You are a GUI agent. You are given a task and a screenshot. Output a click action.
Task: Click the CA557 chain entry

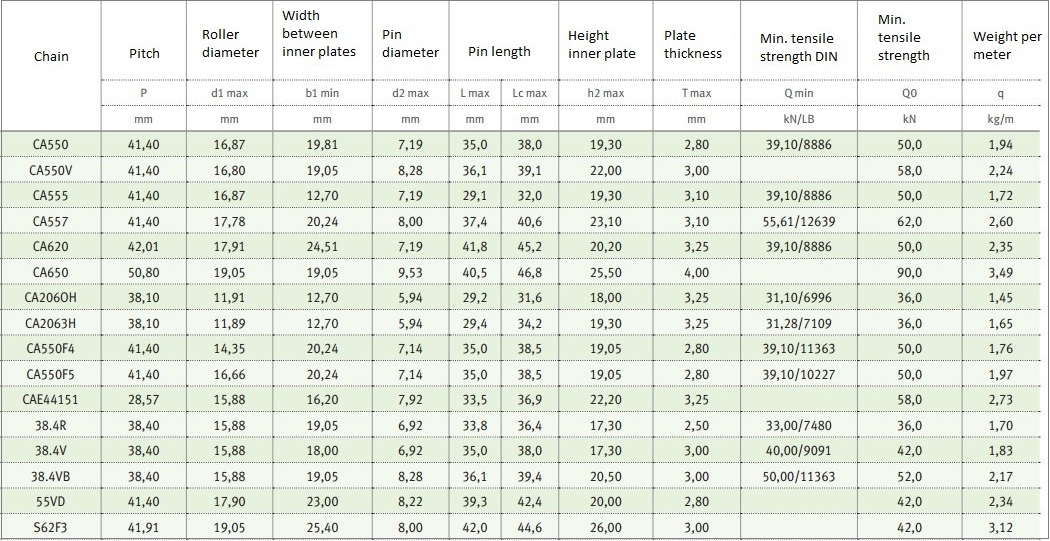(x=51, y=221)
